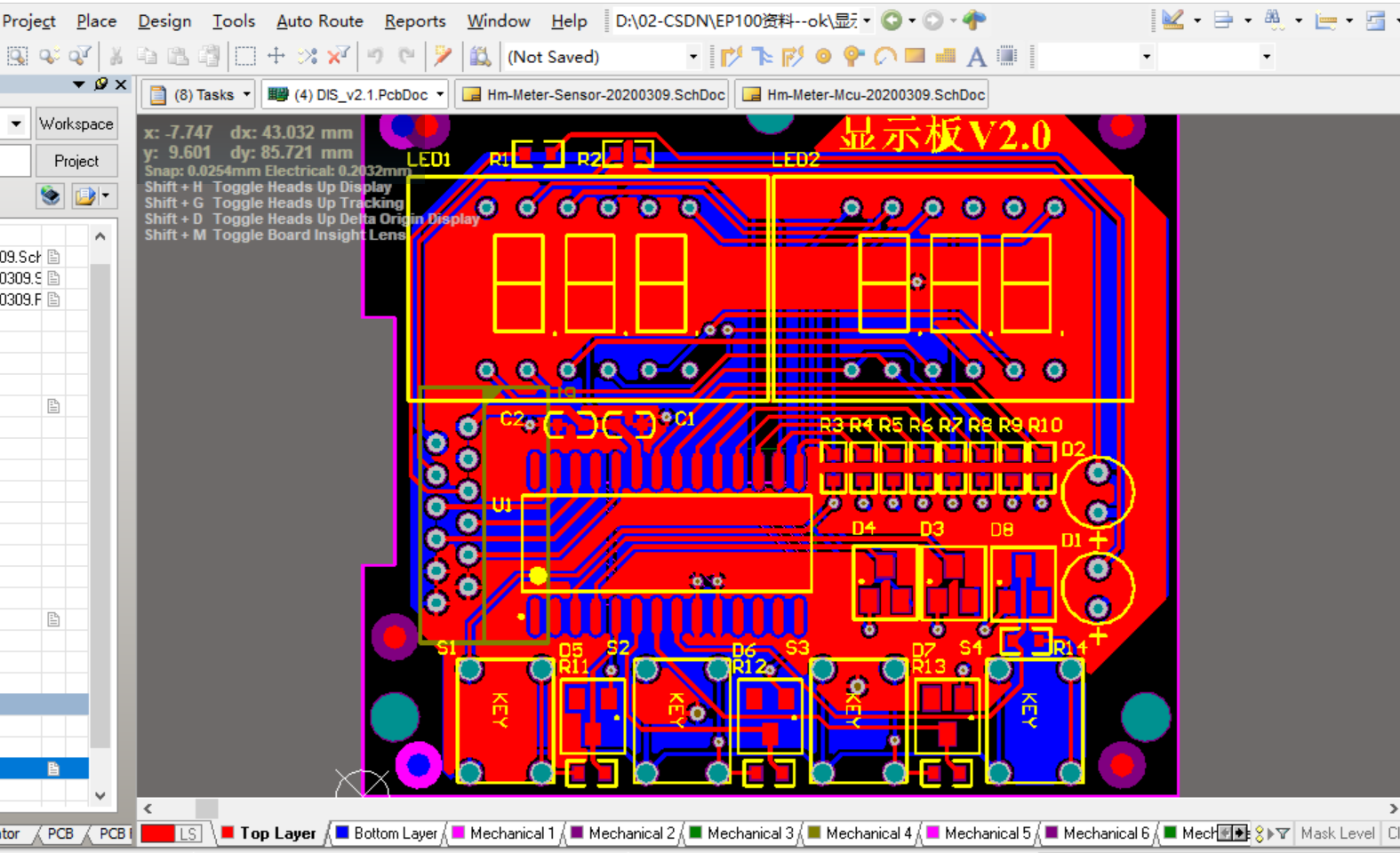Open the Auto Route menu
The image size is (1400, 853).
tap(320, 20)
